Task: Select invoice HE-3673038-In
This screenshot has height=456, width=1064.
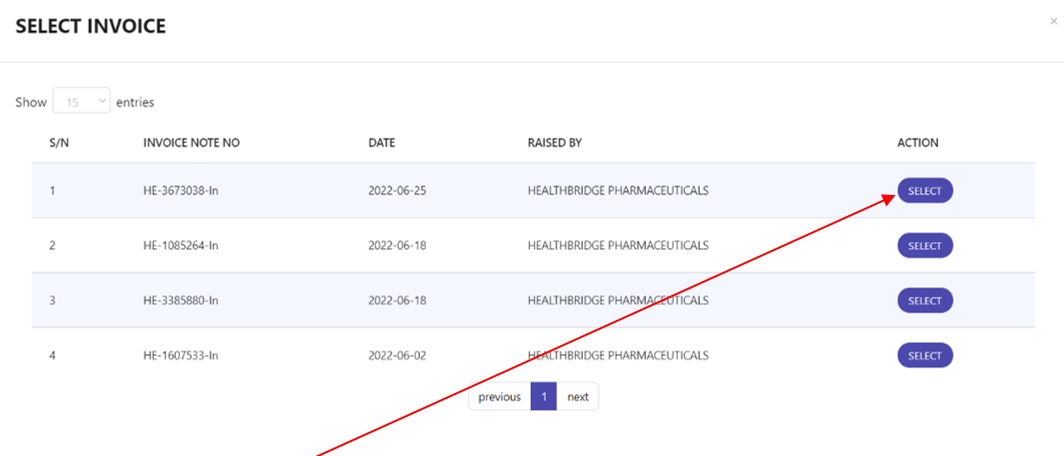Action: 925,191
